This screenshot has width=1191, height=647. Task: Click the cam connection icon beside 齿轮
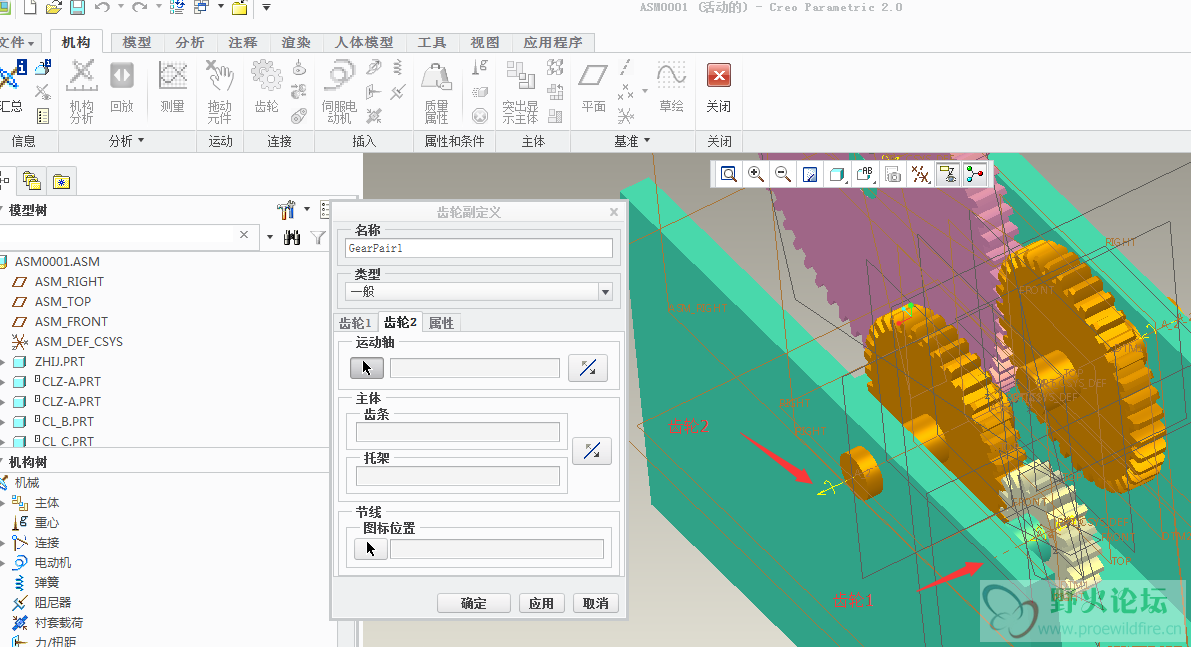[299, 68]
